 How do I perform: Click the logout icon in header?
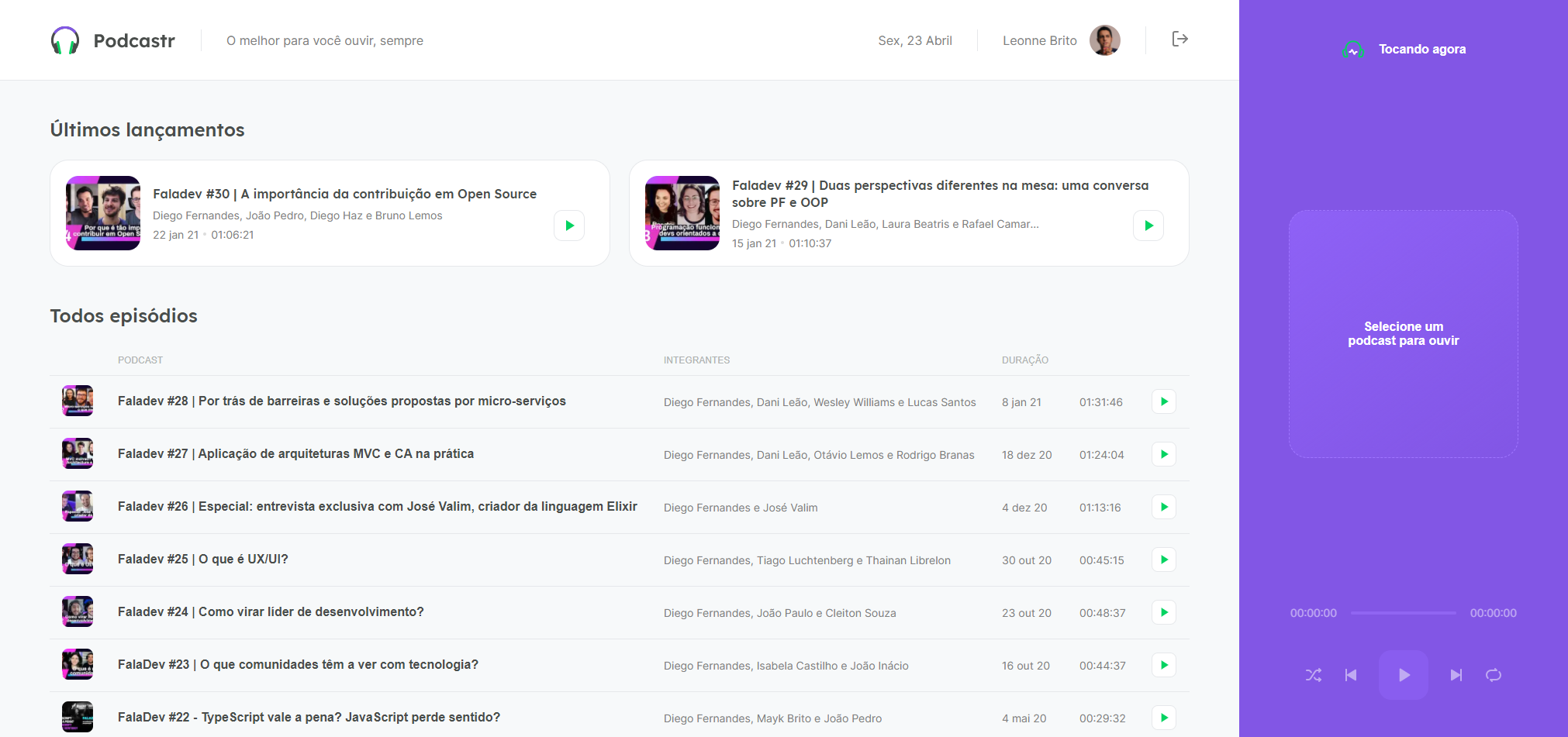click(1180, 39)
